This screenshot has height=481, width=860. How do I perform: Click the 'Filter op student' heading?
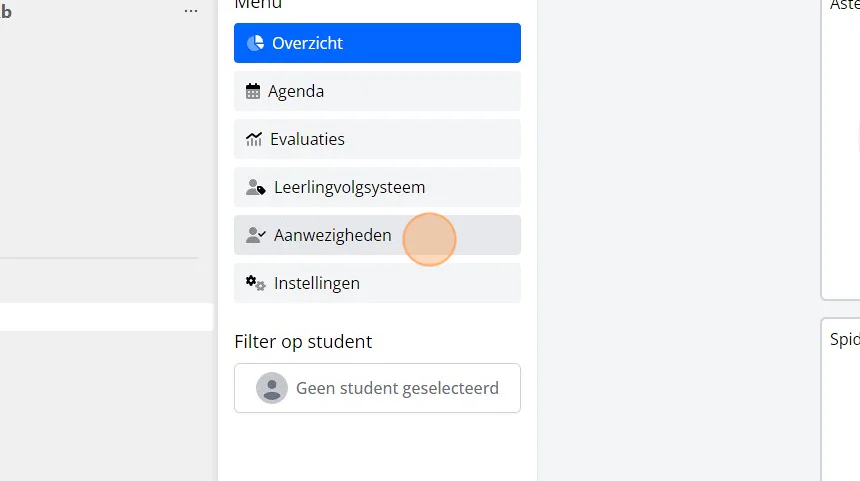(303, 342)
